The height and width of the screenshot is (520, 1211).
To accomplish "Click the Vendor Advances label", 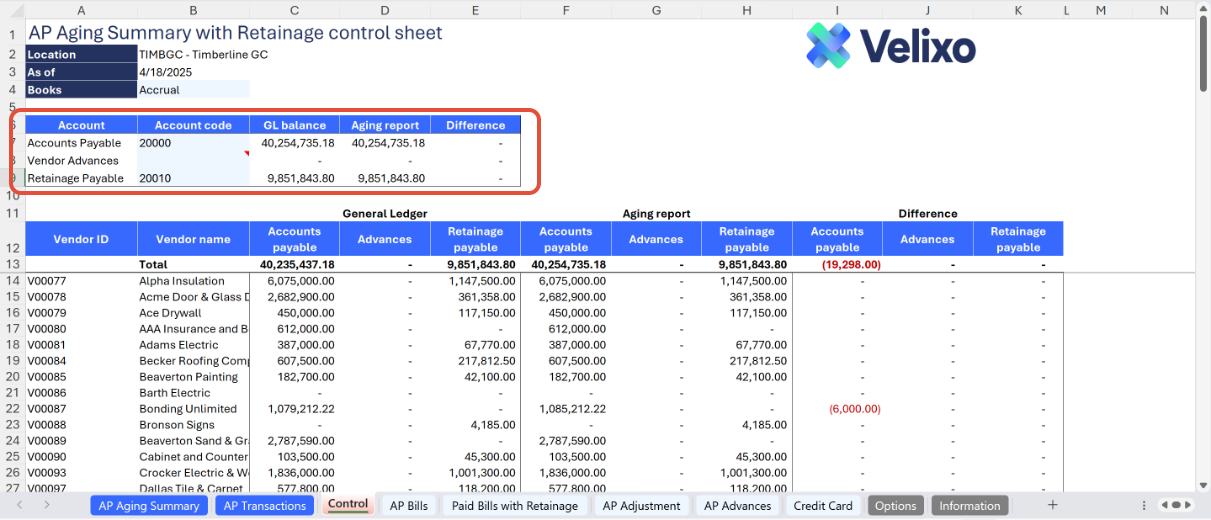I will pos(73,160).
